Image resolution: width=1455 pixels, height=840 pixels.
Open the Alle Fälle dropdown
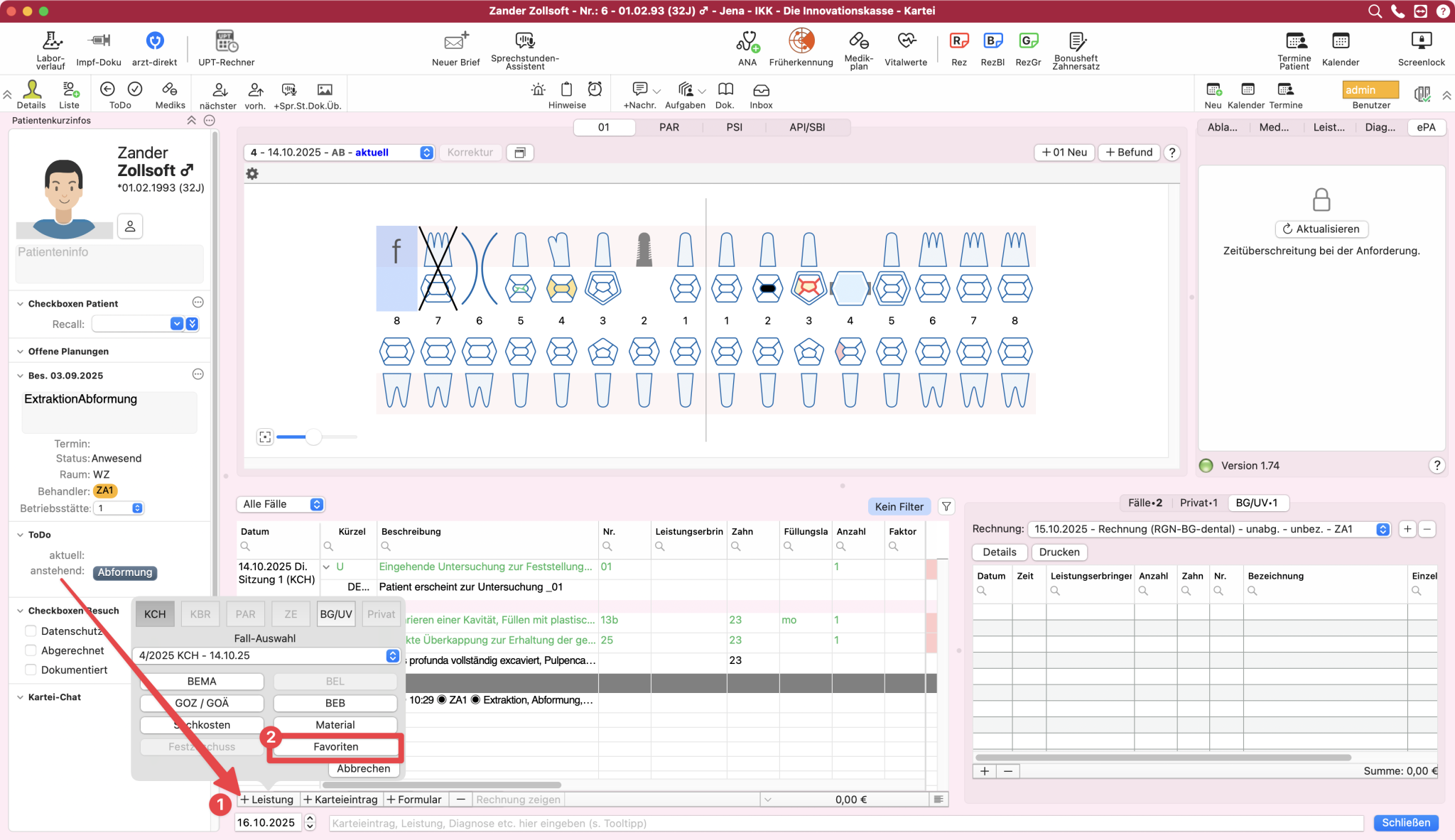click(281, 504)
